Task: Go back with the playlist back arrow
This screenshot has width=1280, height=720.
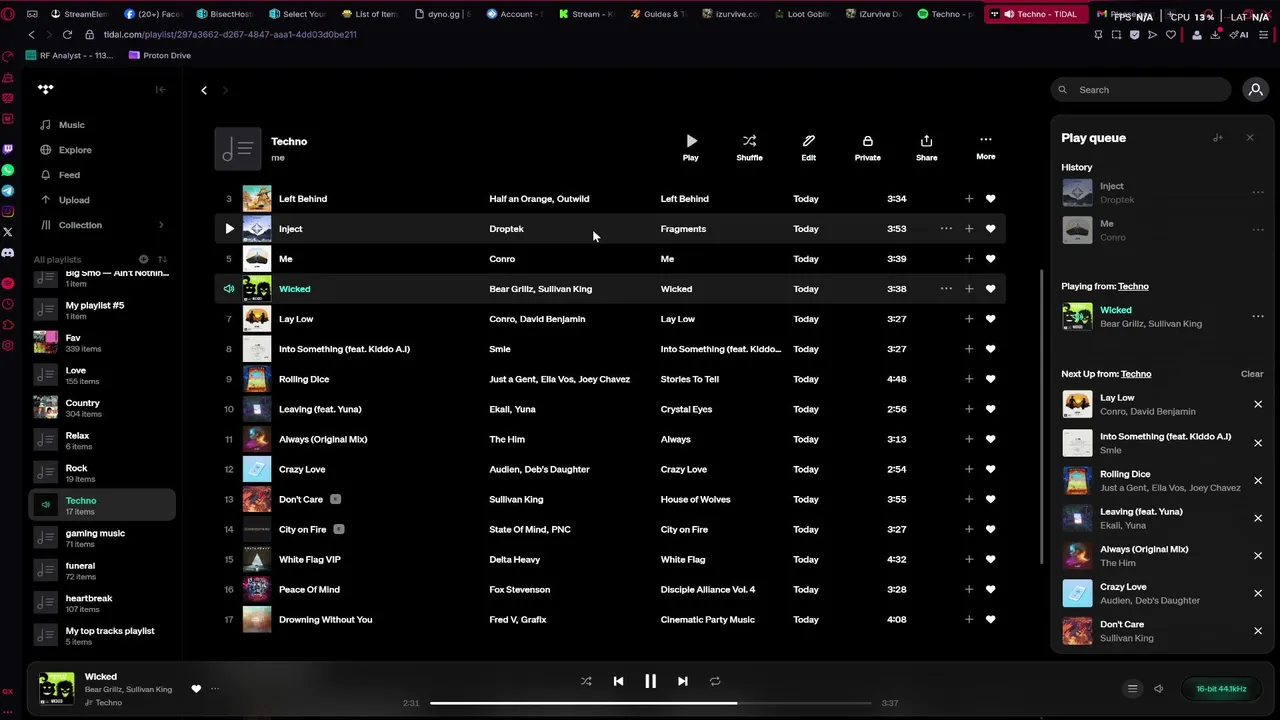Action: coord(204,90)
